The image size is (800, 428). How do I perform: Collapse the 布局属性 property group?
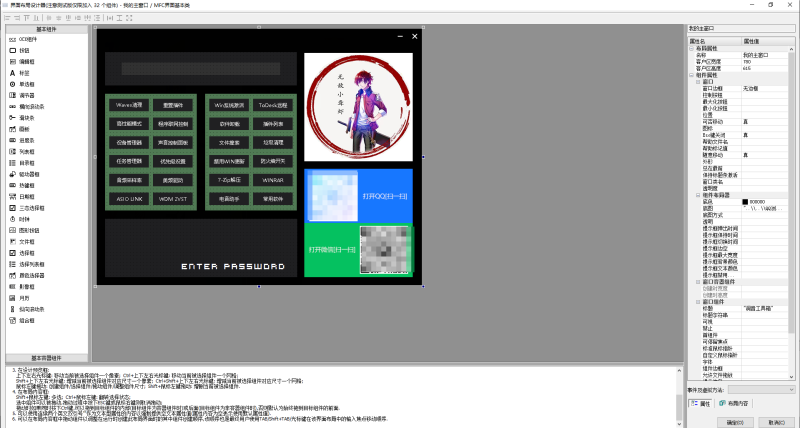[x=692, y=48]
